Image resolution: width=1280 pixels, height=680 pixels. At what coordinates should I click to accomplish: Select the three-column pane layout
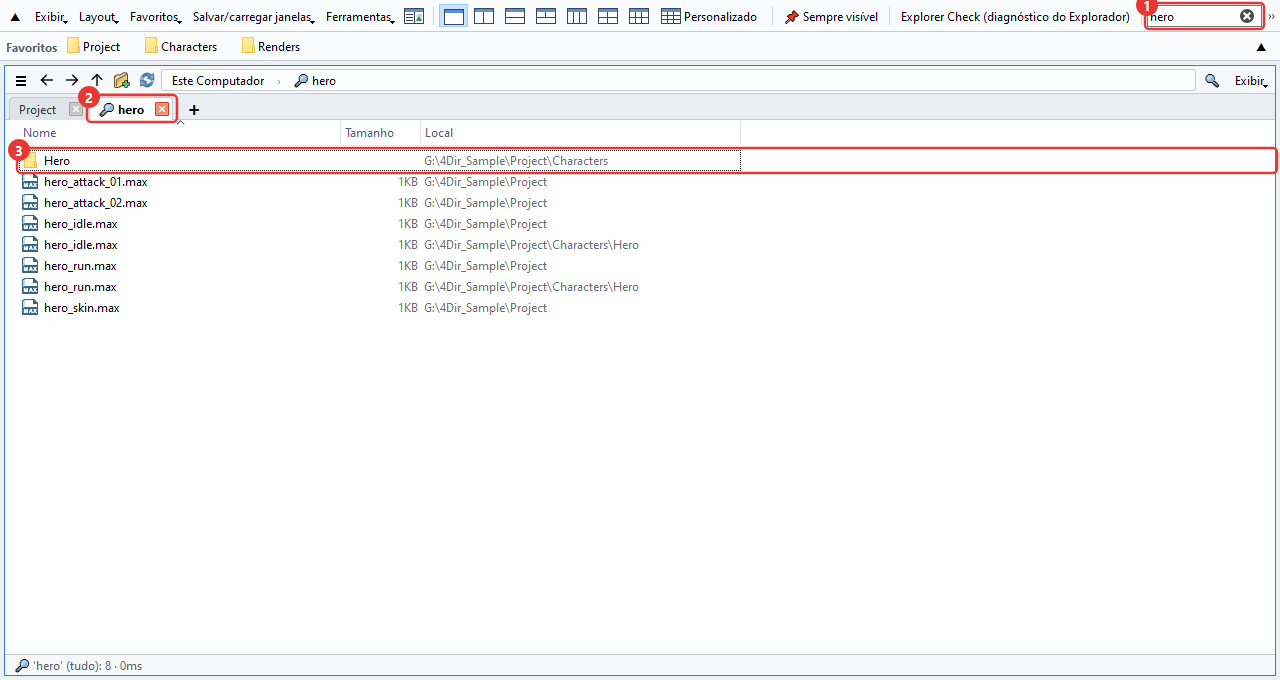click(577, 17)
